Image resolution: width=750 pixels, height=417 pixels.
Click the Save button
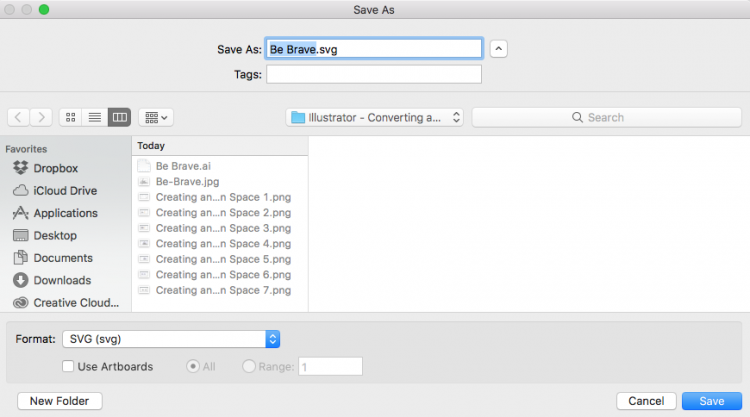pyautogui.click(x=712, y=401)
